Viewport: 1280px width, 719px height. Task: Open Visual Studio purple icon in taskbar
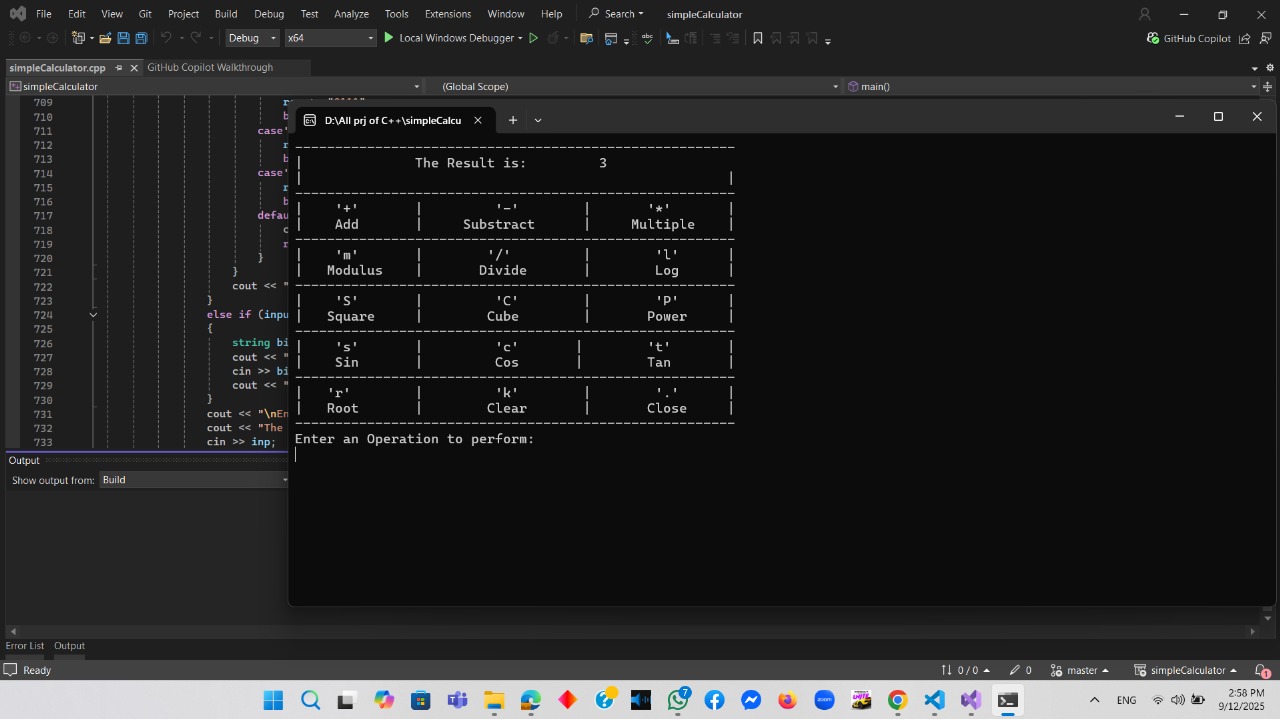[971, 700]
